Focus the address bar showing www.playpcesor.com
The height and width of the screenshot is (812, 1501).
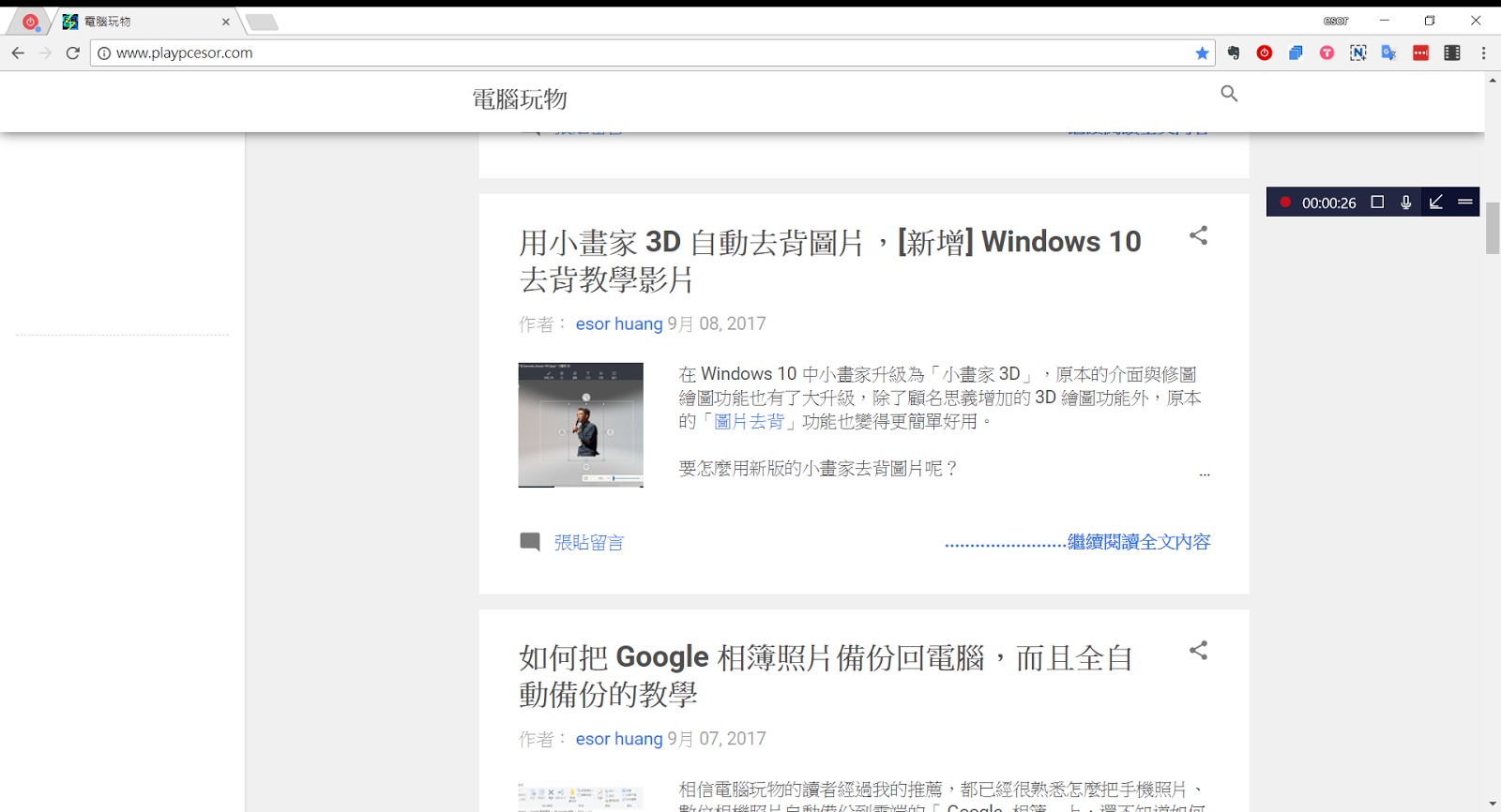pos(652,53)
